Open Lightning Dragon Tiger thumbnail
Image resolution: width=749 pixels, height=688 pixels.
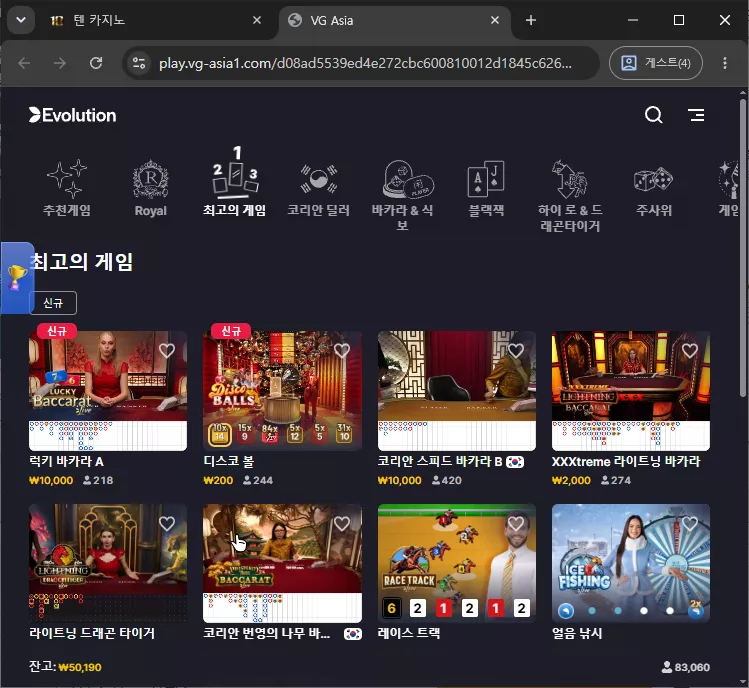(108, 563)
